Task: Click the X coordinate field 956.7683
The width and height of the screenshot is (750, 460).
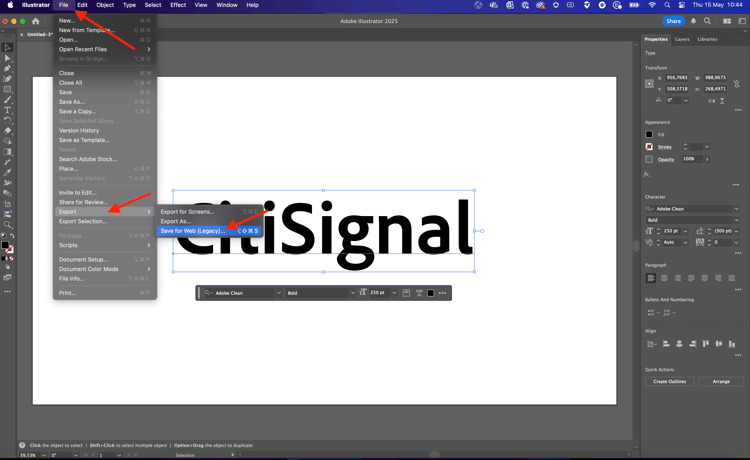Action: point(677,77)
